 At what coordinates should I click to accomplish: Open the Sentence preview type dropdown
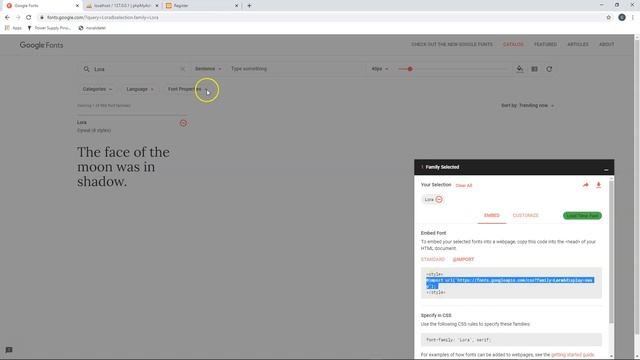tap(208, 69)
